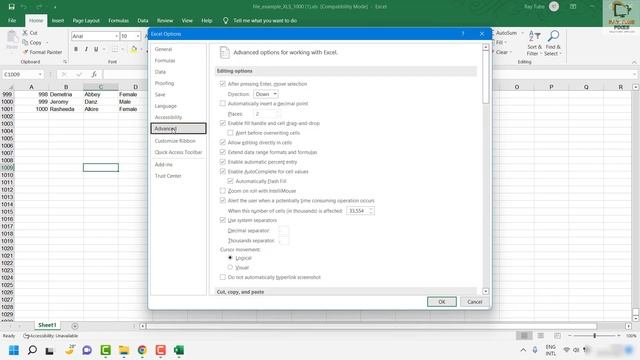
Task: Open the font name dropdown
Action: point(116,36)
